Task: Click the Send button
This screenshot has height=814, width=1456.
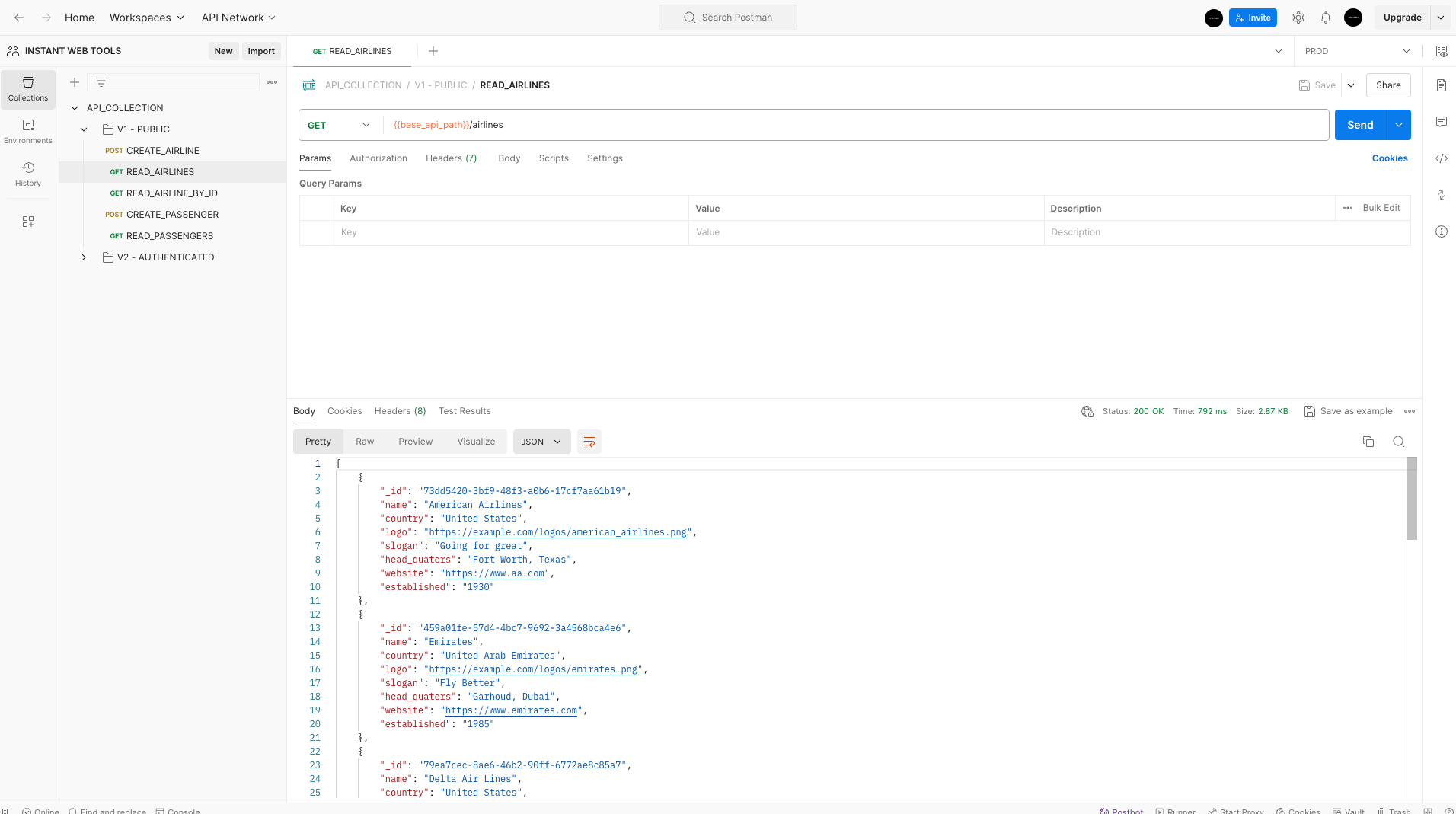Action: 1360,125
